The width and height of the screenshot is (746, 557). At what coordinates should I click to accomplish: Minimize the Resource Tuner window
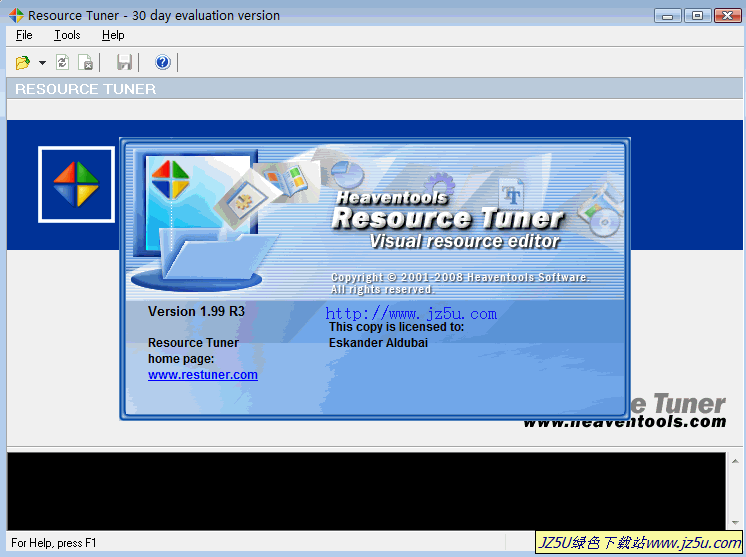667,16
